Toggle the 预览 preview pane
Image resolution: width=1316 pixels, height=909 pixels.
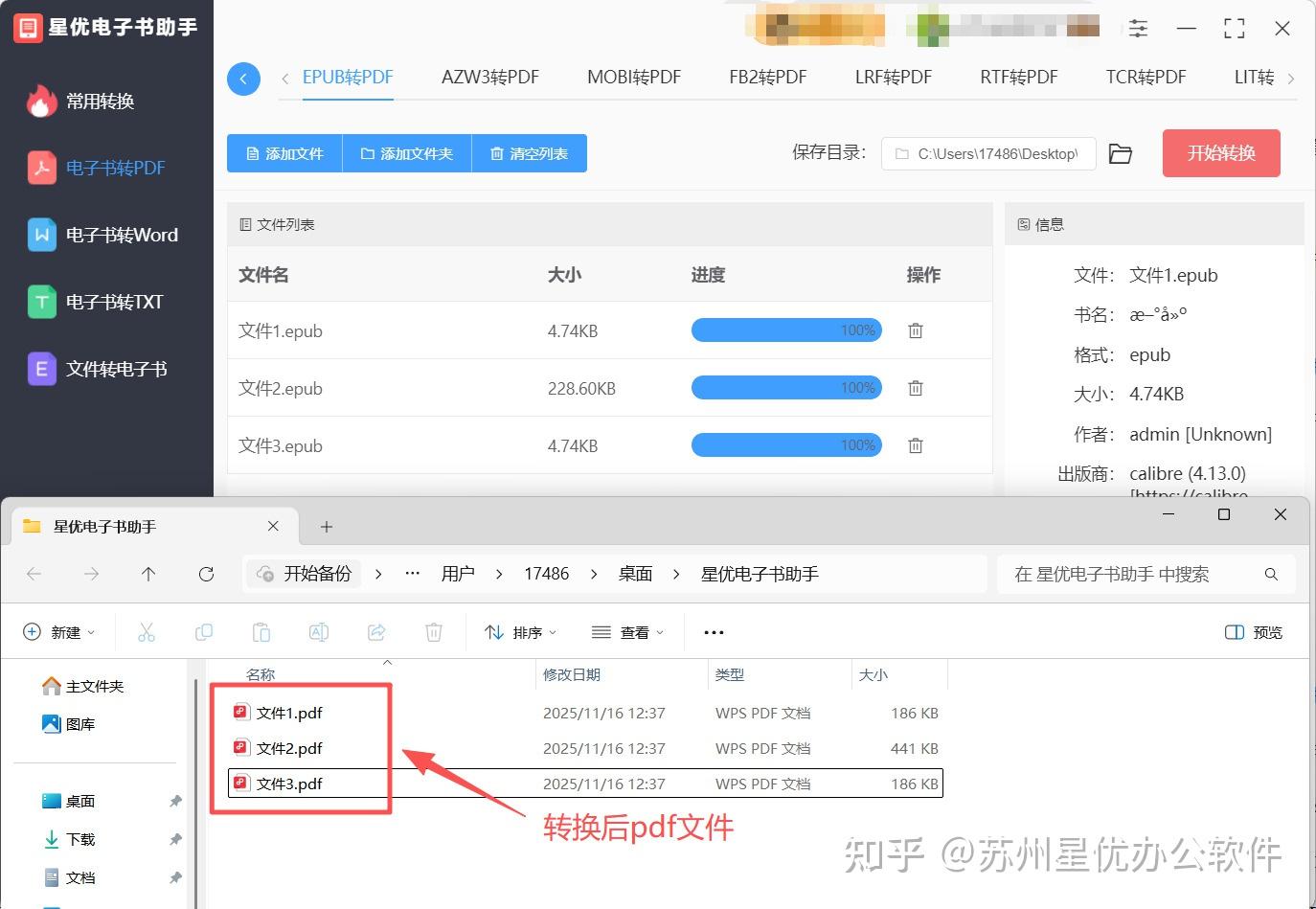(x=1252, y=631)
